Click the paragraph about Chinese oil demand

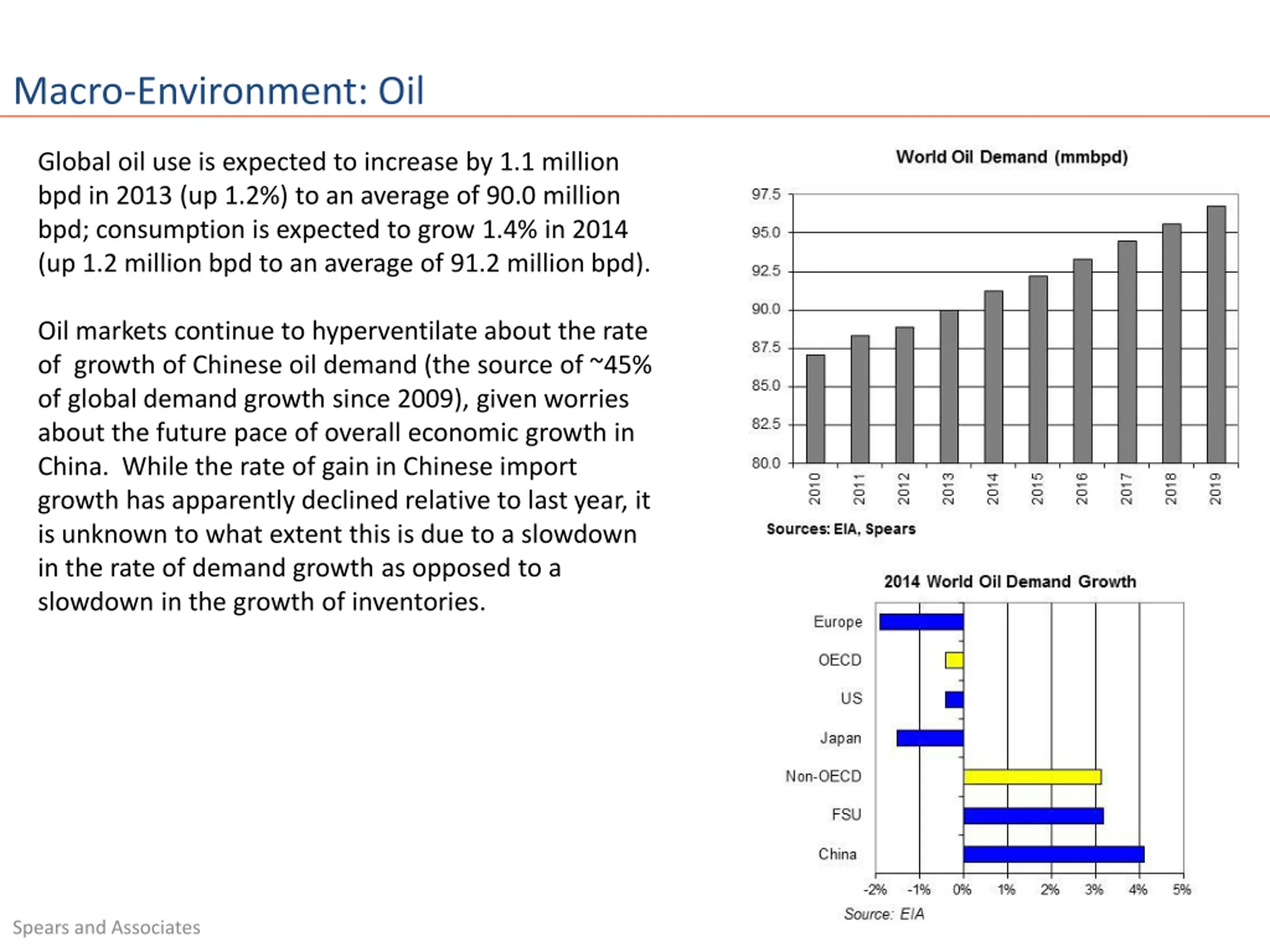pos(344,466)
